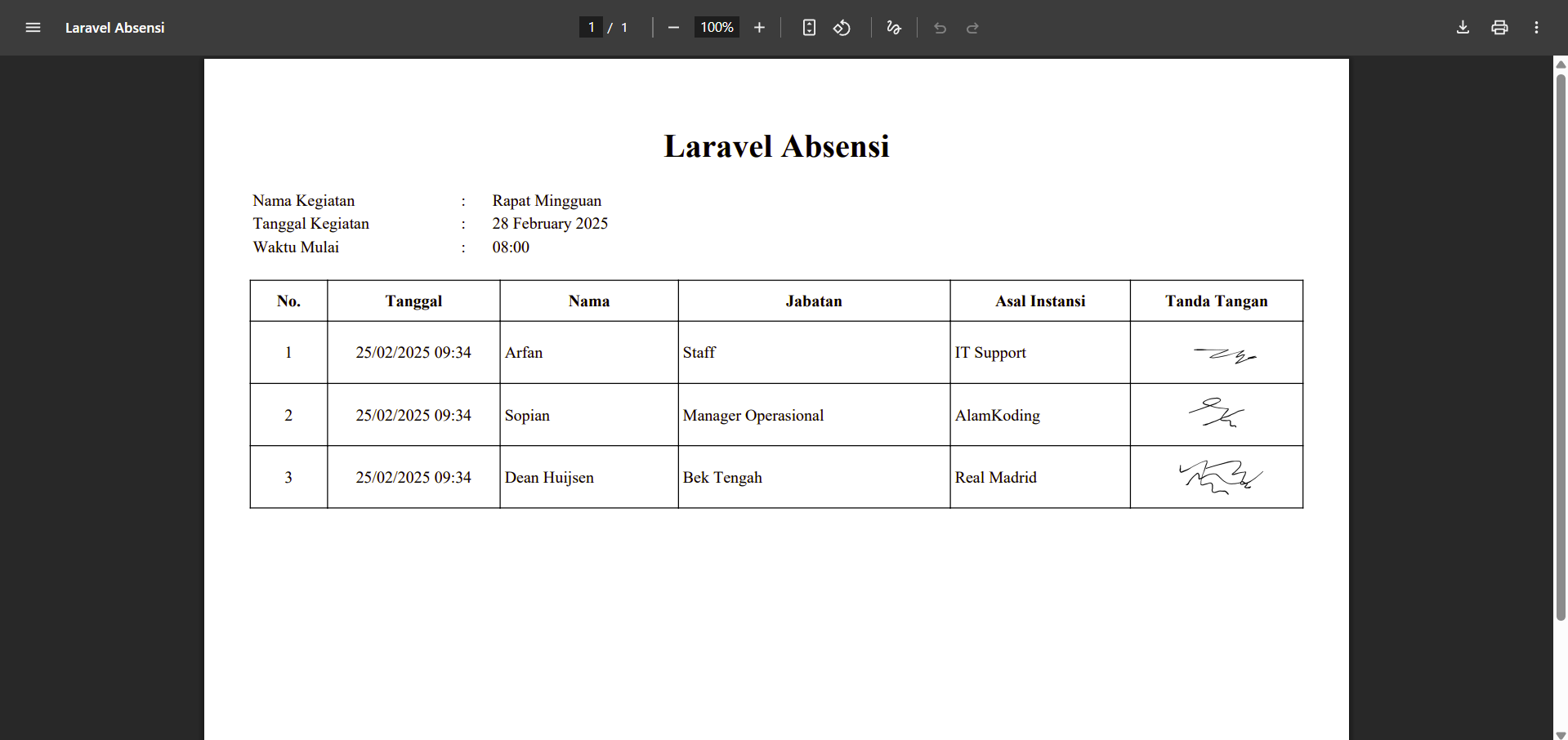Click the Laravel Absensi toolbar title

click(x=114, y=28)
